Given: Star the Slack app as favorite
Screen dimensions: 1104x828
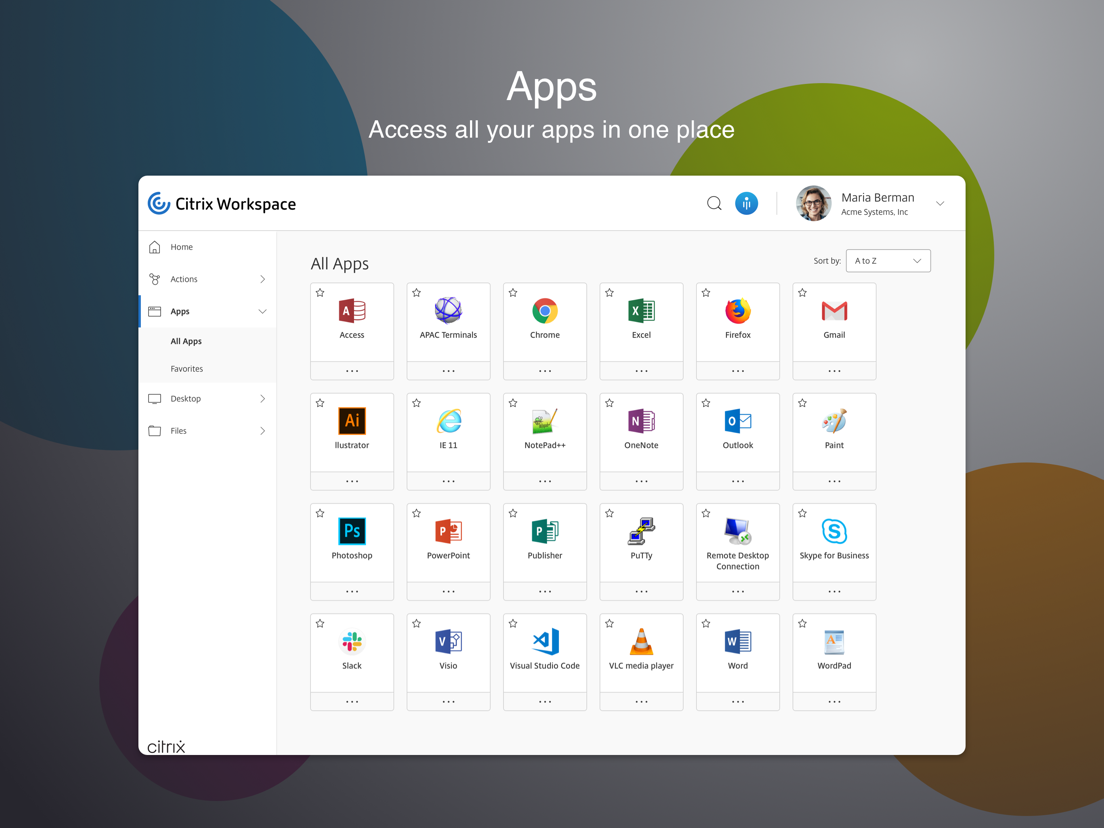Looking at the screenshot, I should point(320,624).
